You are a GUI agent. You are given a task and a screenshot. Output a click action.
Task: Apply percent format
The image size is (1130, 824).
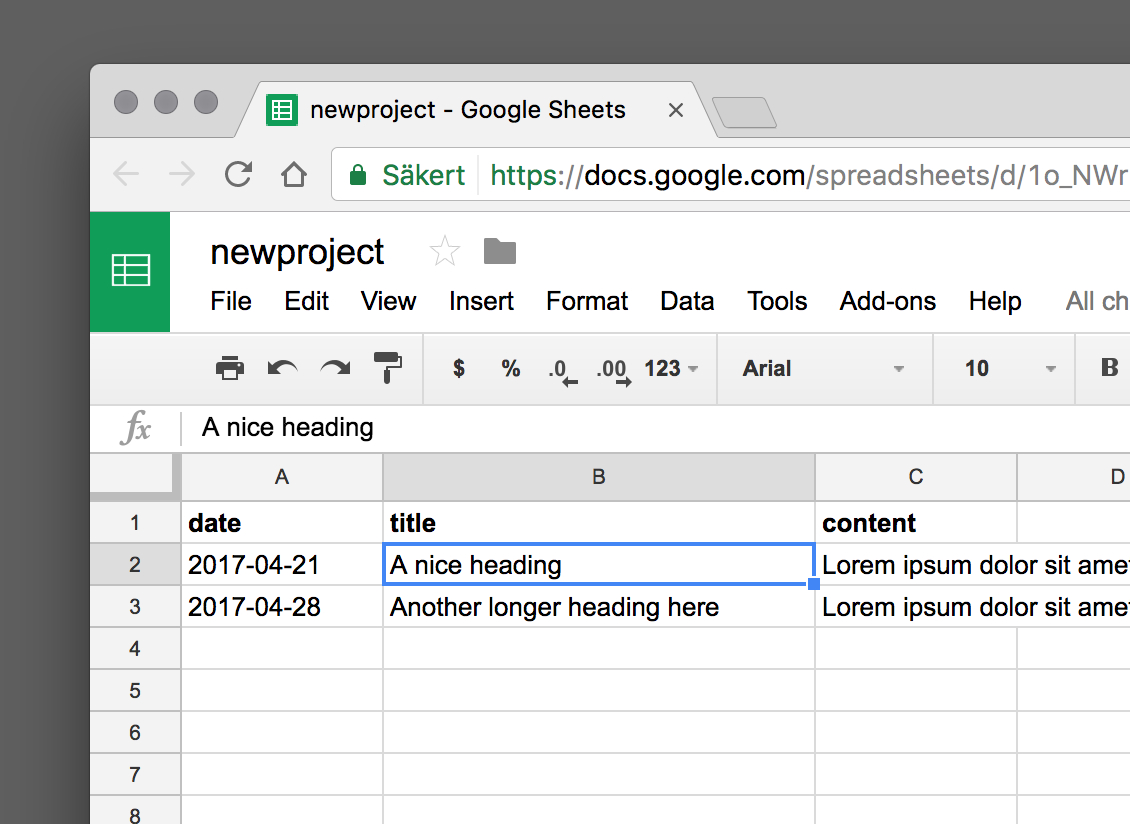coord(511,368)
